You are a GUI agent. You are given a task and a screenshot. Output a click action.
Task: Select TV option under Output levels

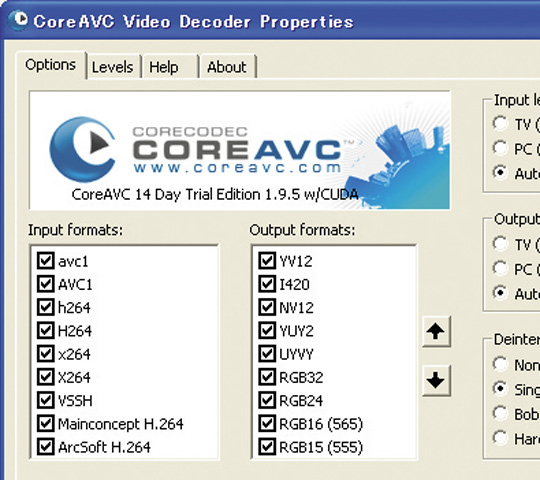500,244
